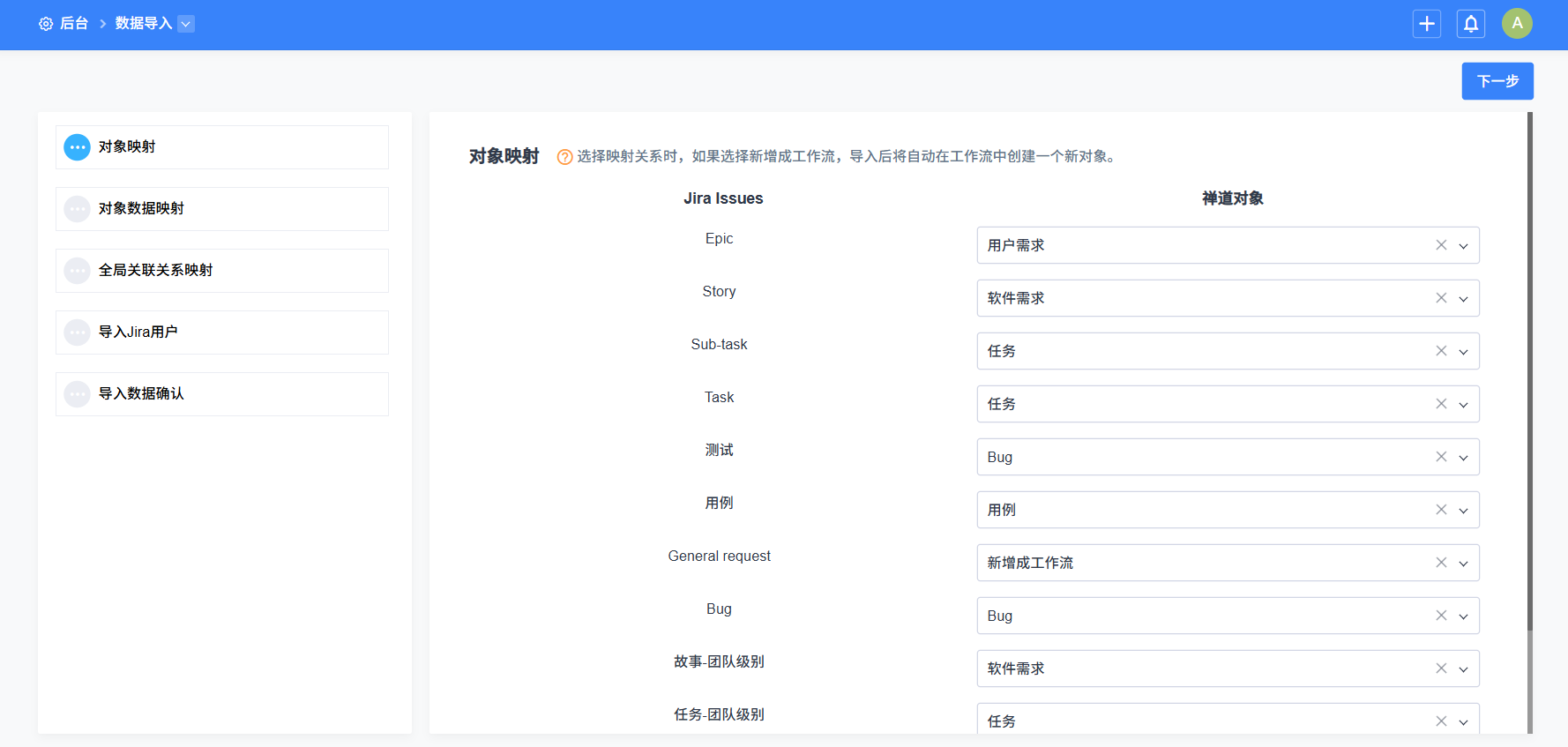This screenshot has width=1568, height=747.
Task: Clear the Task mapping selection
Action: coord(1441,404)
